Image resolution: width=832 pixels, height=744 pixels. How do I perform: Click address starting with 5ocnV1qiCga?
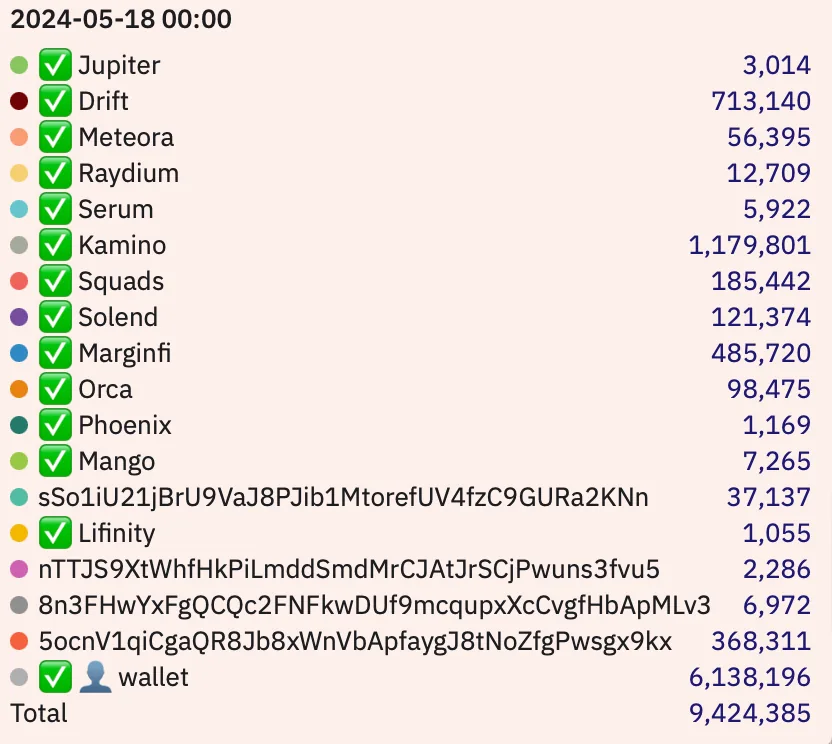355,642
